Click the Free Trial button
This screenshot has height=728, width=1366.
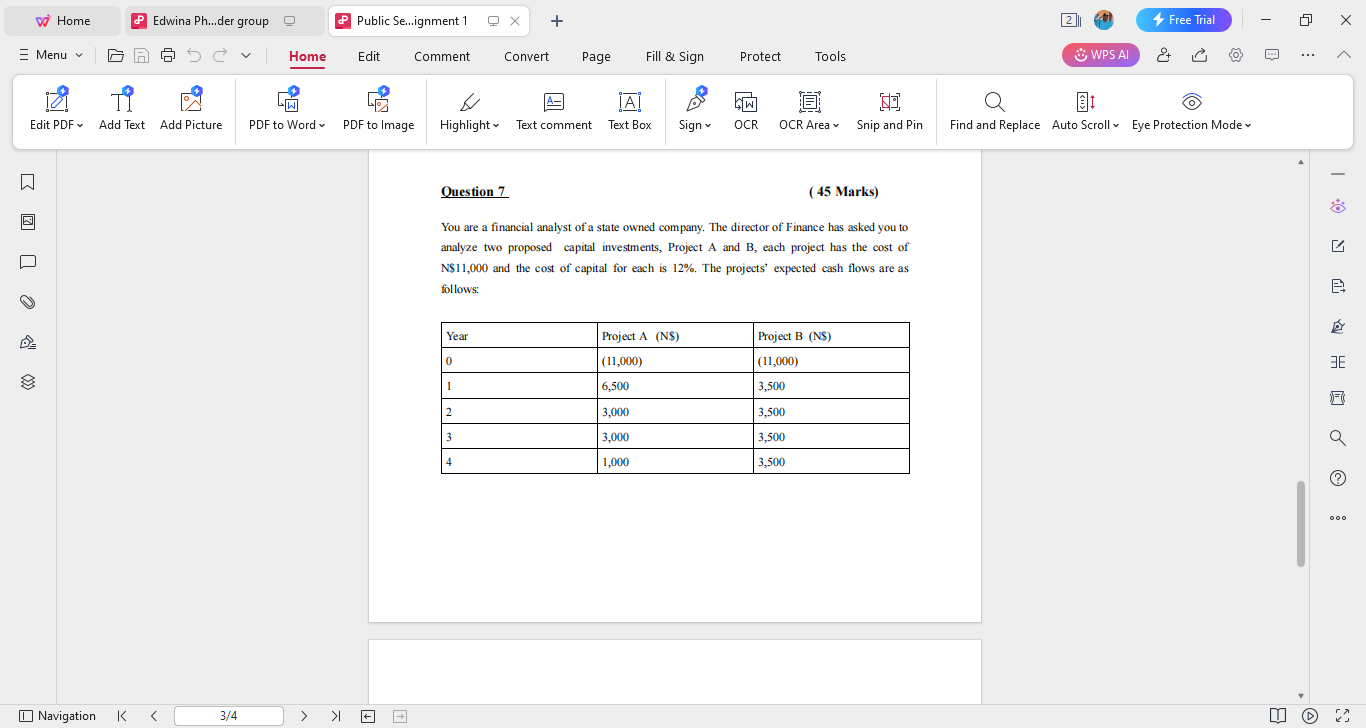[x=1183, y=19]
